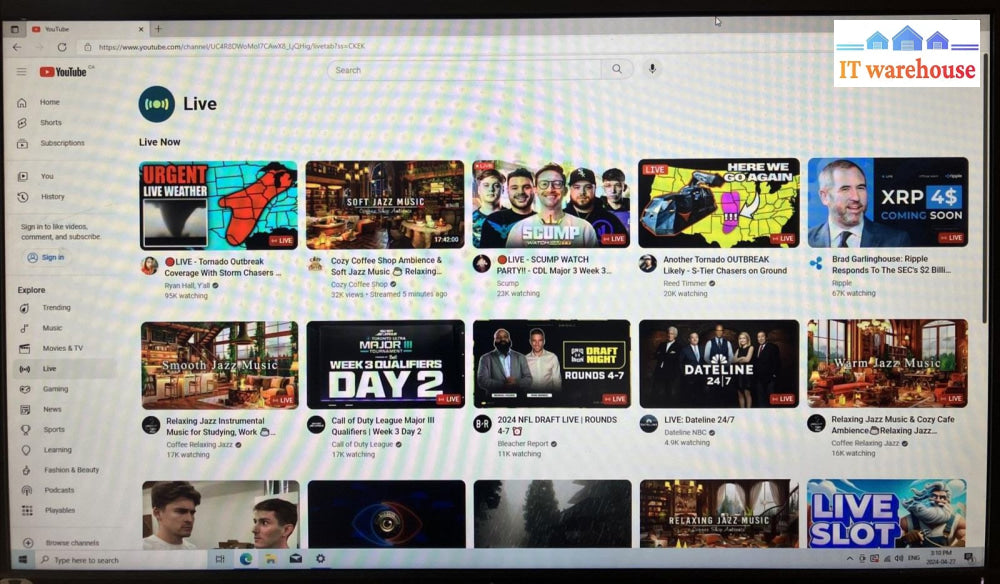The image size is (1000, 584).
Task: Open Windows Start menu
Action: [21, 560]
